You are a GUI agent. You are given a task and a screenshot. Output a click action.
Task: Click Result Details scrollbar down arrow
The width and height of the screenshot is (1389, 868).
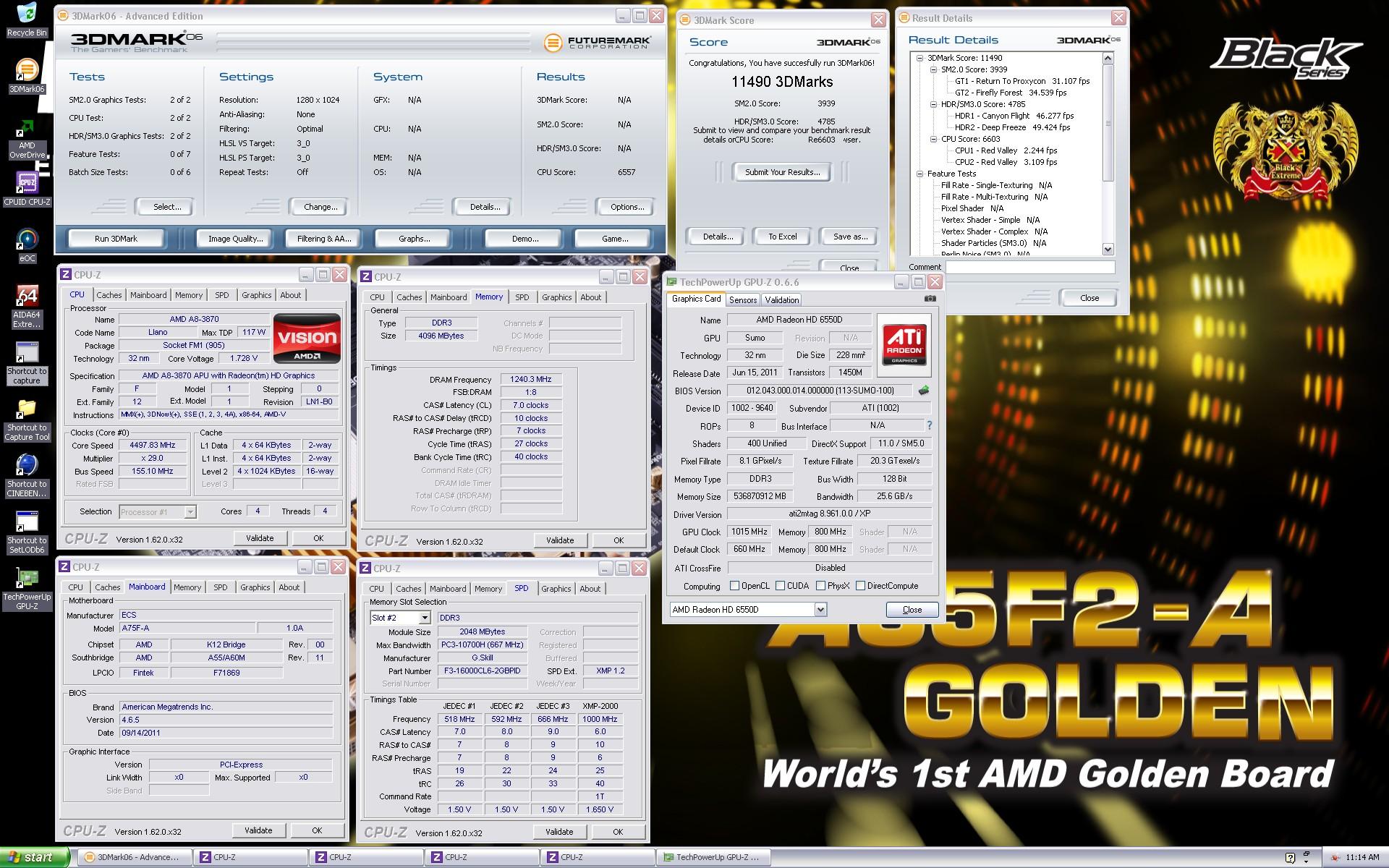pyautogui.click(x=1108, y=249)
